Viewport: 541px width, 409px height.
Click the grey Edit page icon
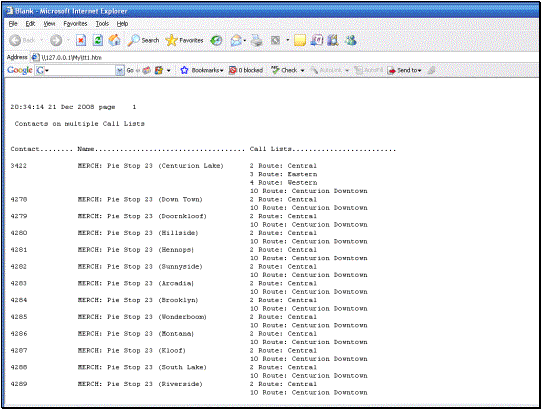(x=275, y=40)
